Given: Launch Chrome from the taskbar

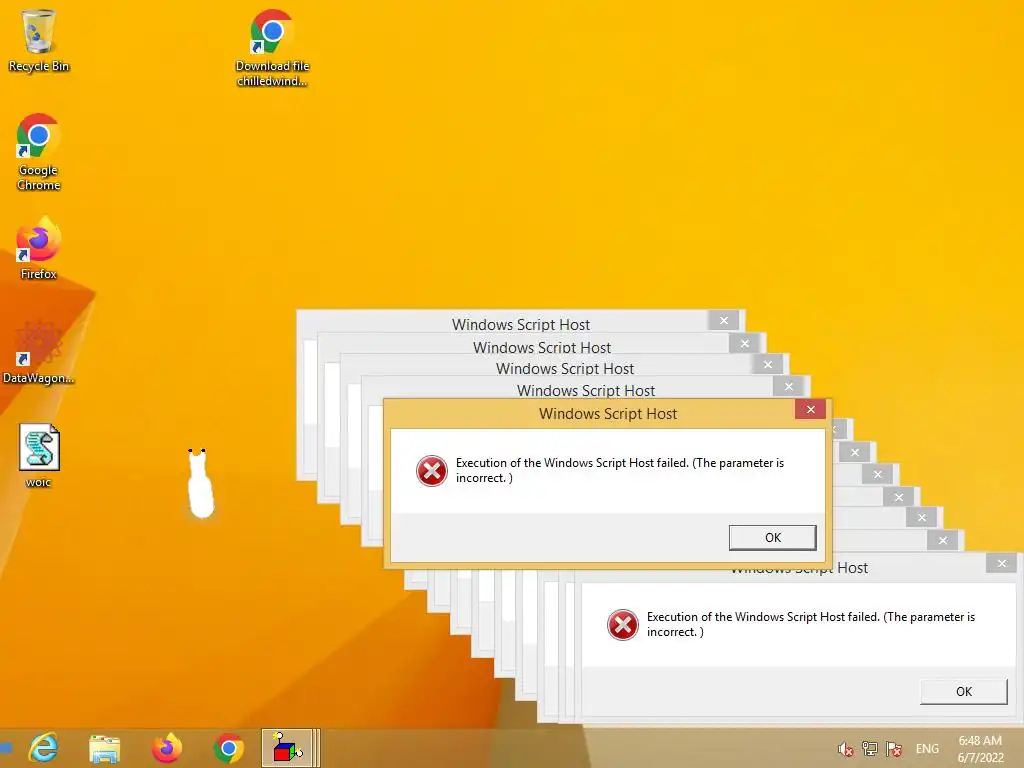Looking at the screenshot, I should (x=228, y=748).
